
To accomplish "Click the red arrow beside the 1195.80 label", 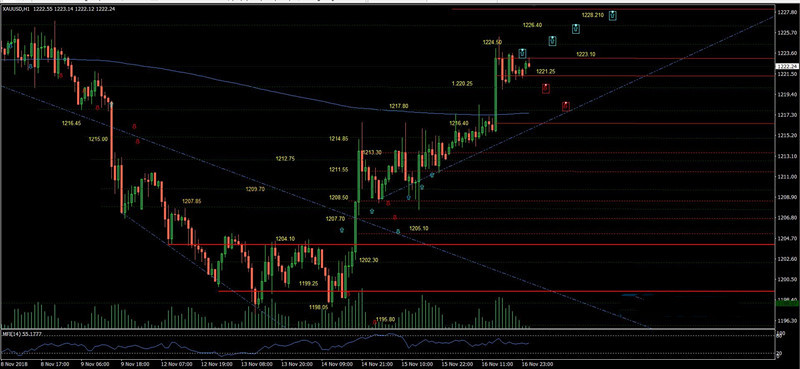I will (x=374, y=323).
